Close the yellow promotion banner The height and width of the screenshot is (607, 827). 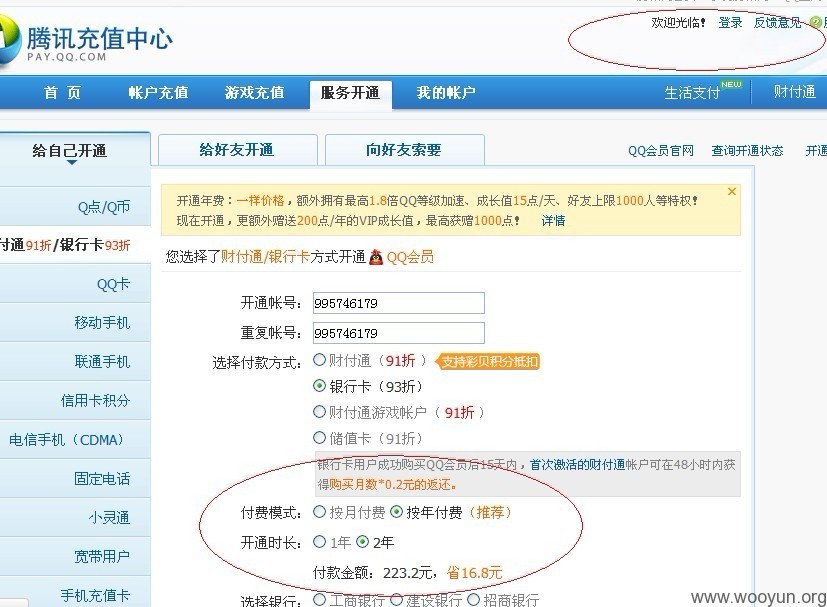(x=732, y=191)
